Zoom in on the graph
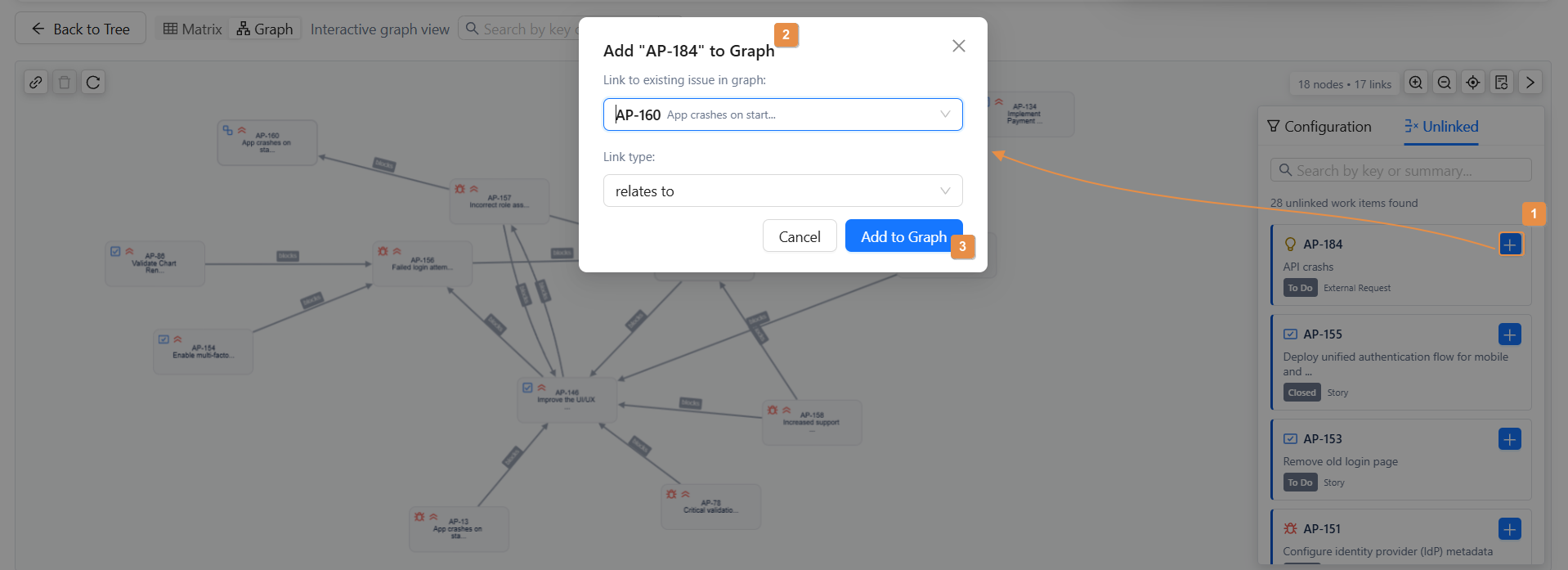Screen dimensions: 1568x570 1416,83
